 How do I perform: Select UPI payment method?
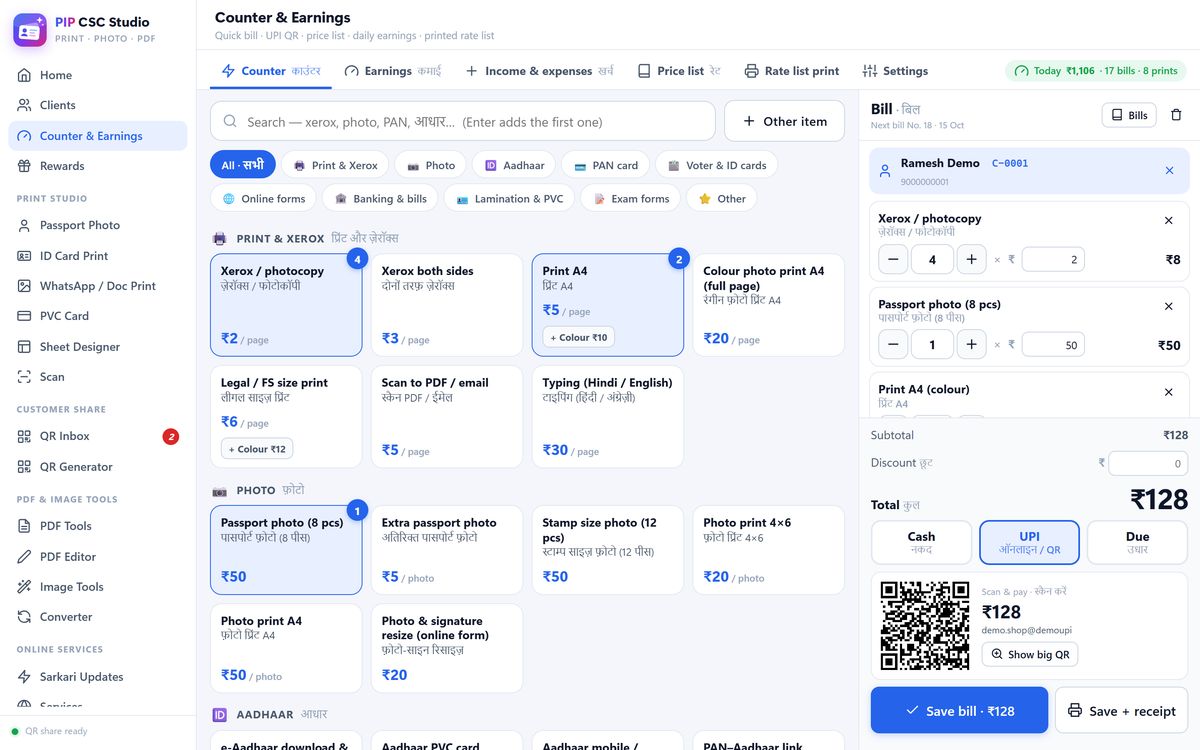point(1029,543)
